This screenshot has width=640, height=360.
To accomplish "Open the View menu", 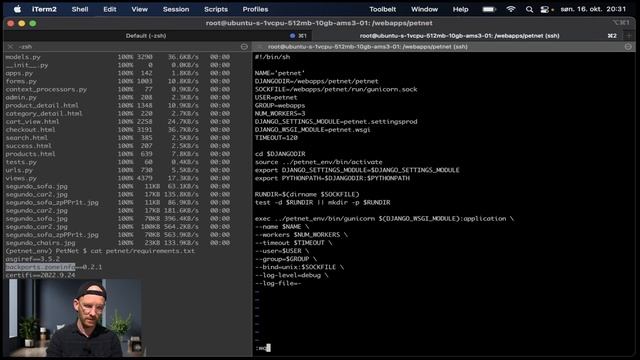I will coord(140,9).
